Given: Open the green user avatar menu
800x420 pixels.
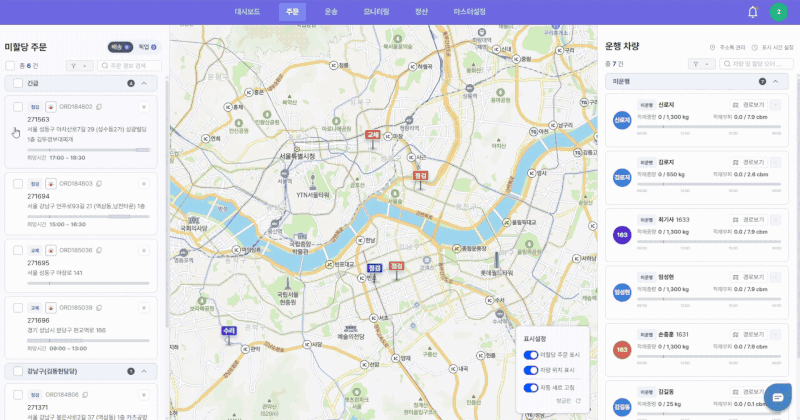Looking at the screenshot, I should pyautogui.click(x=778, y=12).
